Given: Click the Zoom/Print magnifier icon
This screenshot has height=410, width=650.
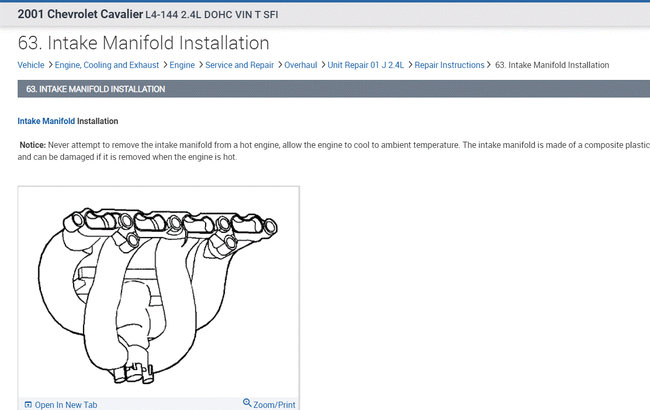Looking at the screenshot, I should click(247, 403).
